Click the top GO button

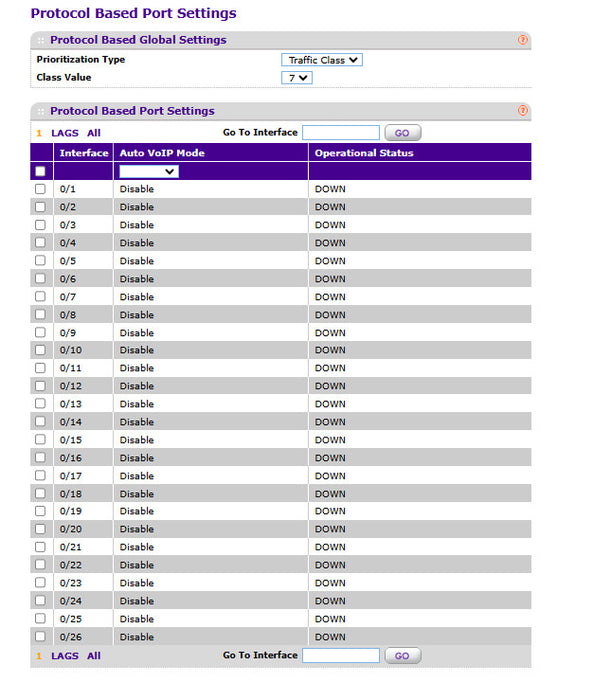pyautogui.click(x=402, y=133)
